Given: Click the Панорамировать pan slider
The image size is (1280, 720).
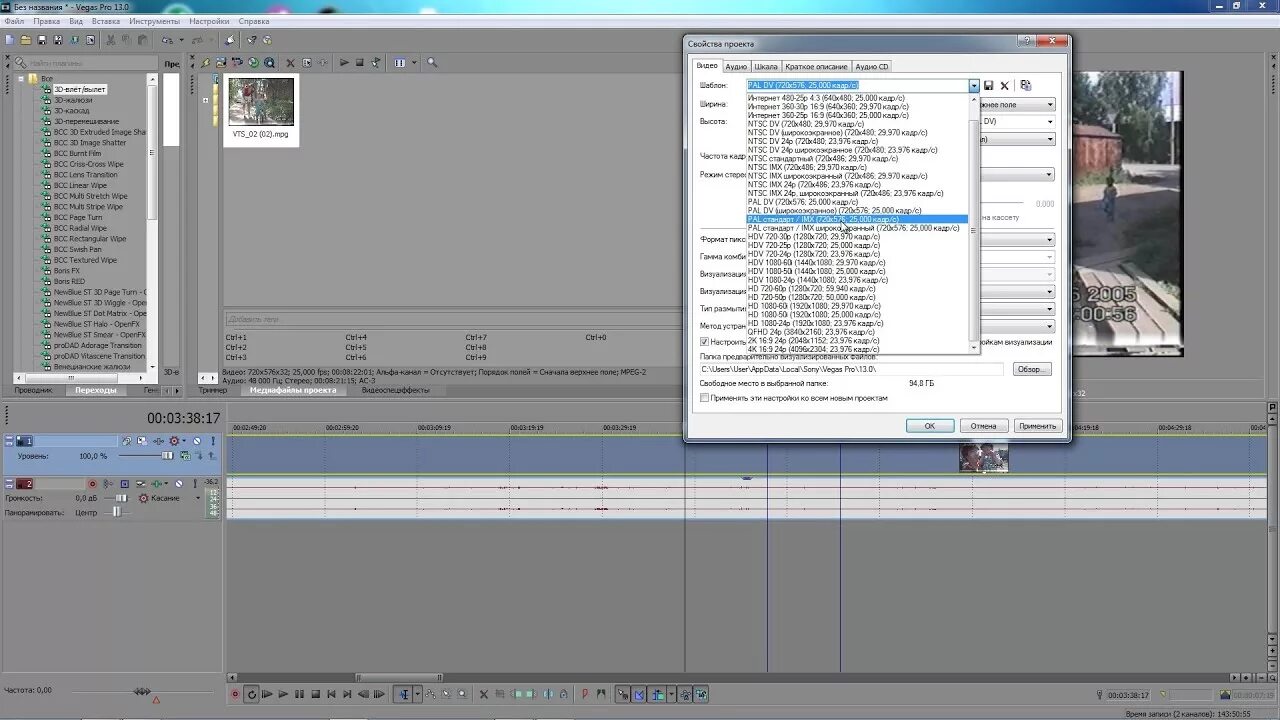Looking at the screenshot, I should point(117,513).
